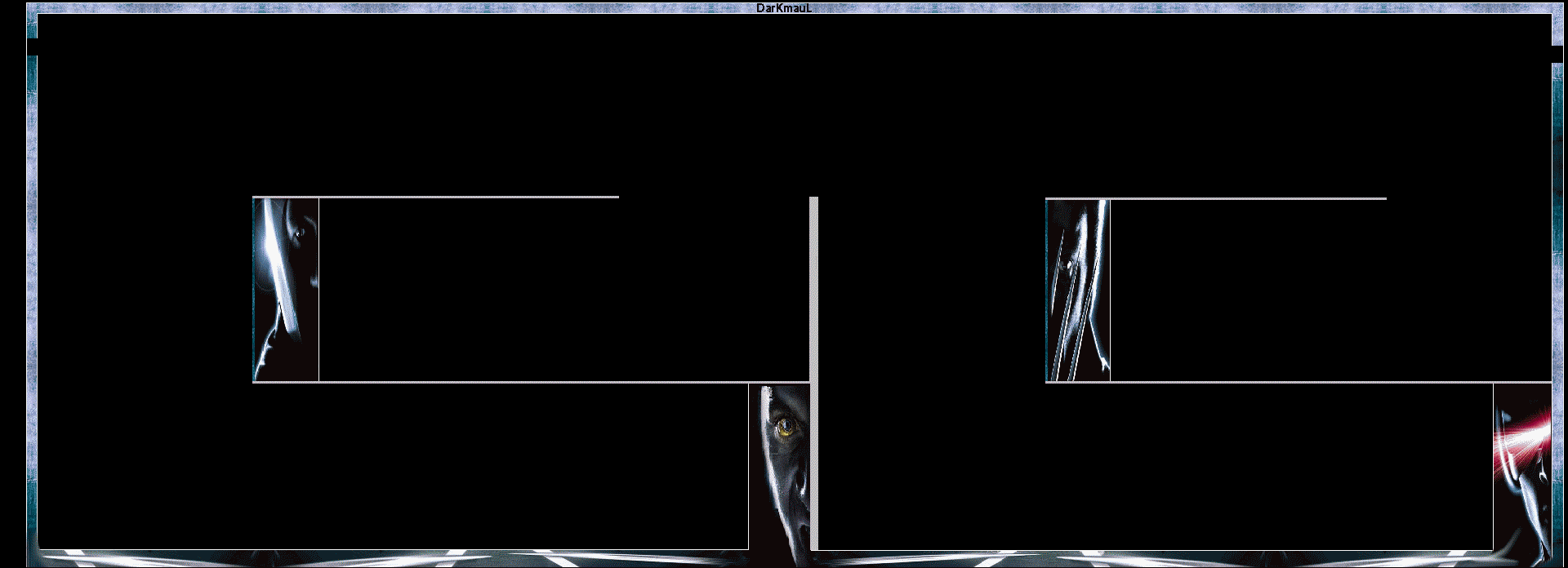The height and width of the screenshot is (568, 1568).
Task: Click the large black area below title
Action: pos(784,106)
